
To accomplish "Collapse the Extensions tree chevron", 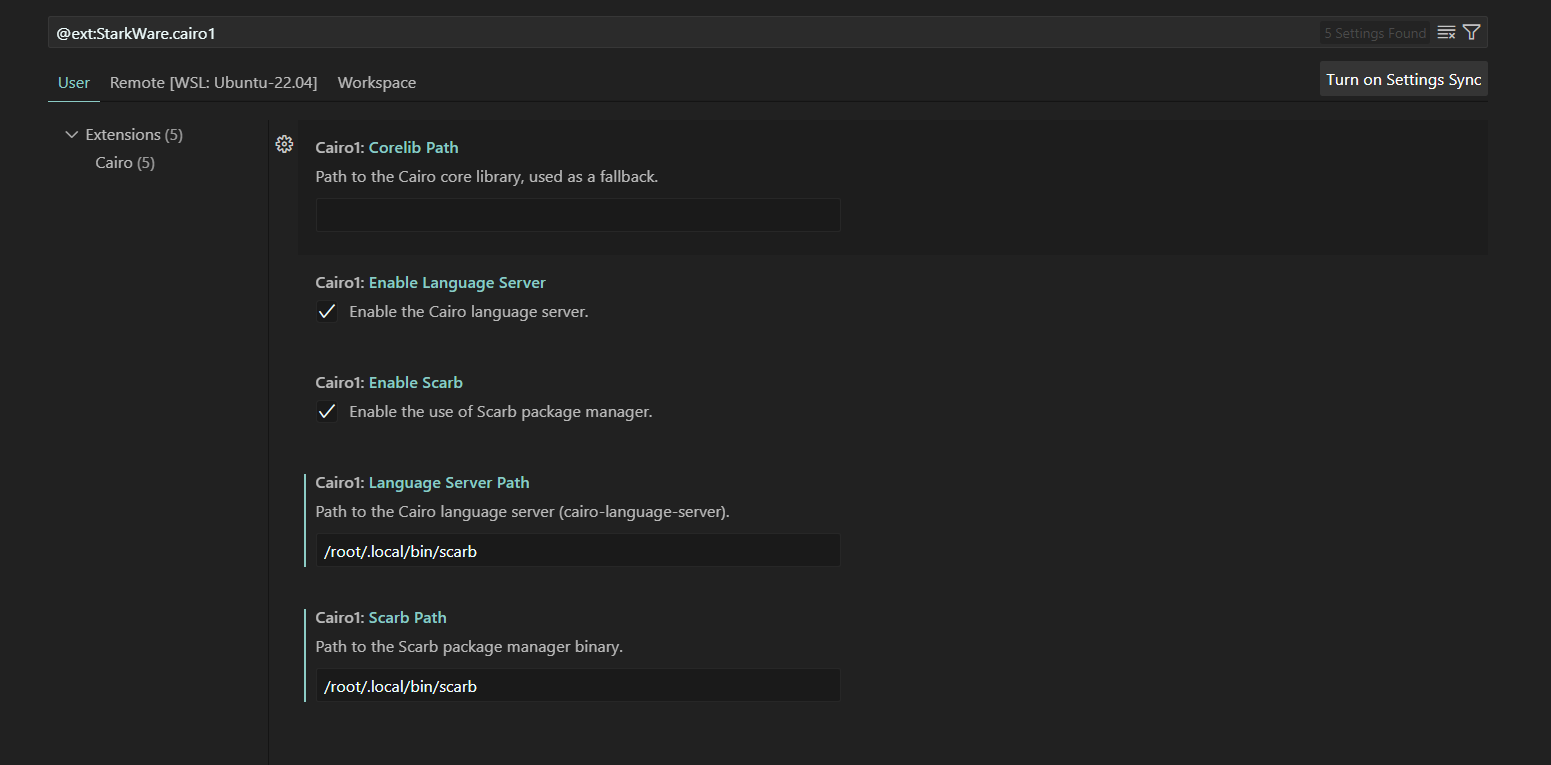I will pos(71,135).
